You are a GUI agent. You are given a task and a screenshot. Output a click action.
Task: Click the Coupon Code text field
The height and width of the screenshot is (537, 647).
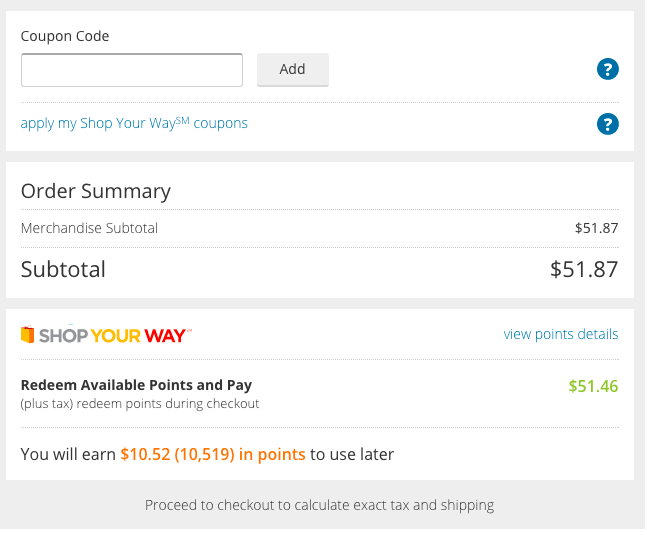[131, 70]
